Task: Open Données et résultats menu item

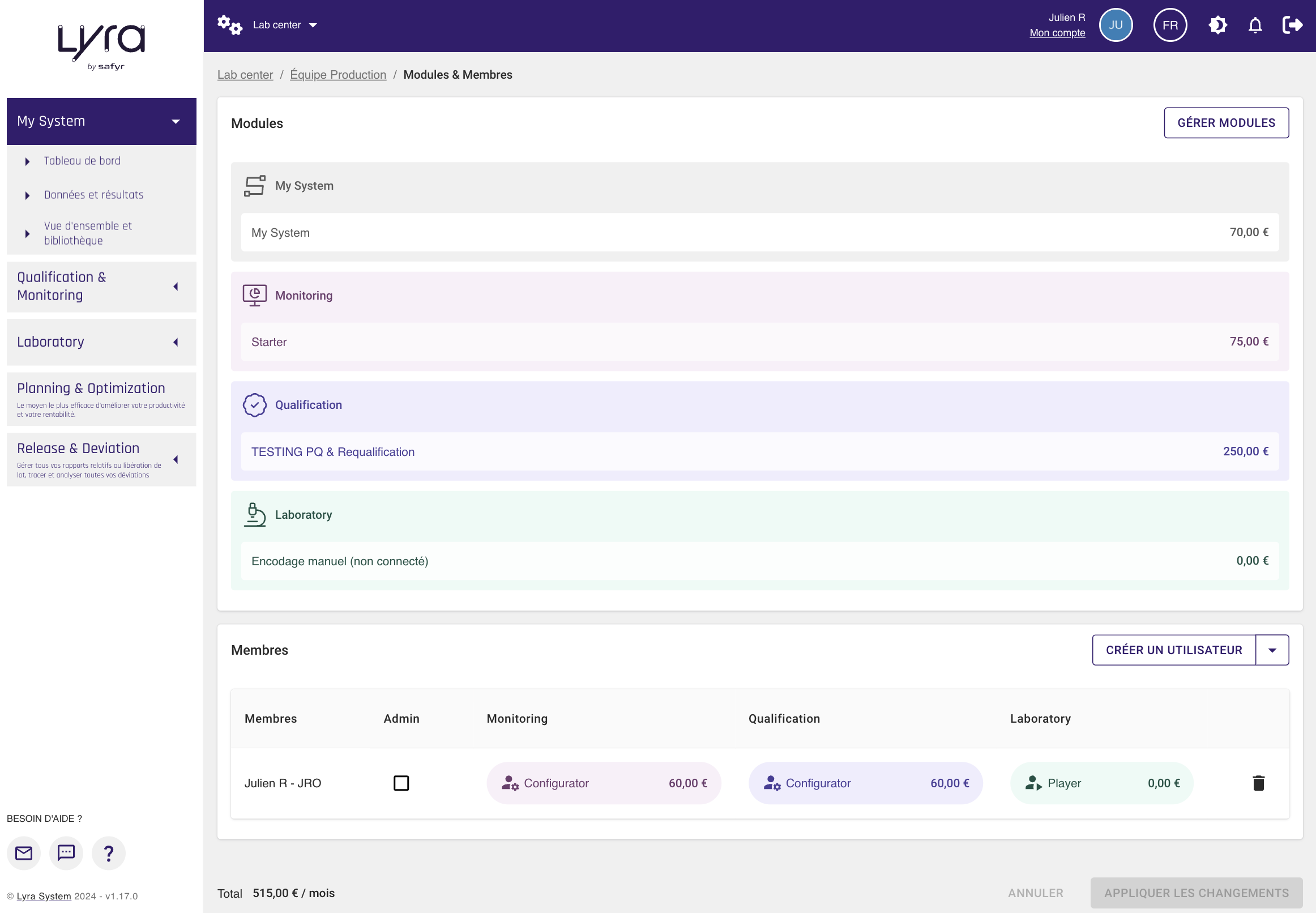Action: coord(94,195)
